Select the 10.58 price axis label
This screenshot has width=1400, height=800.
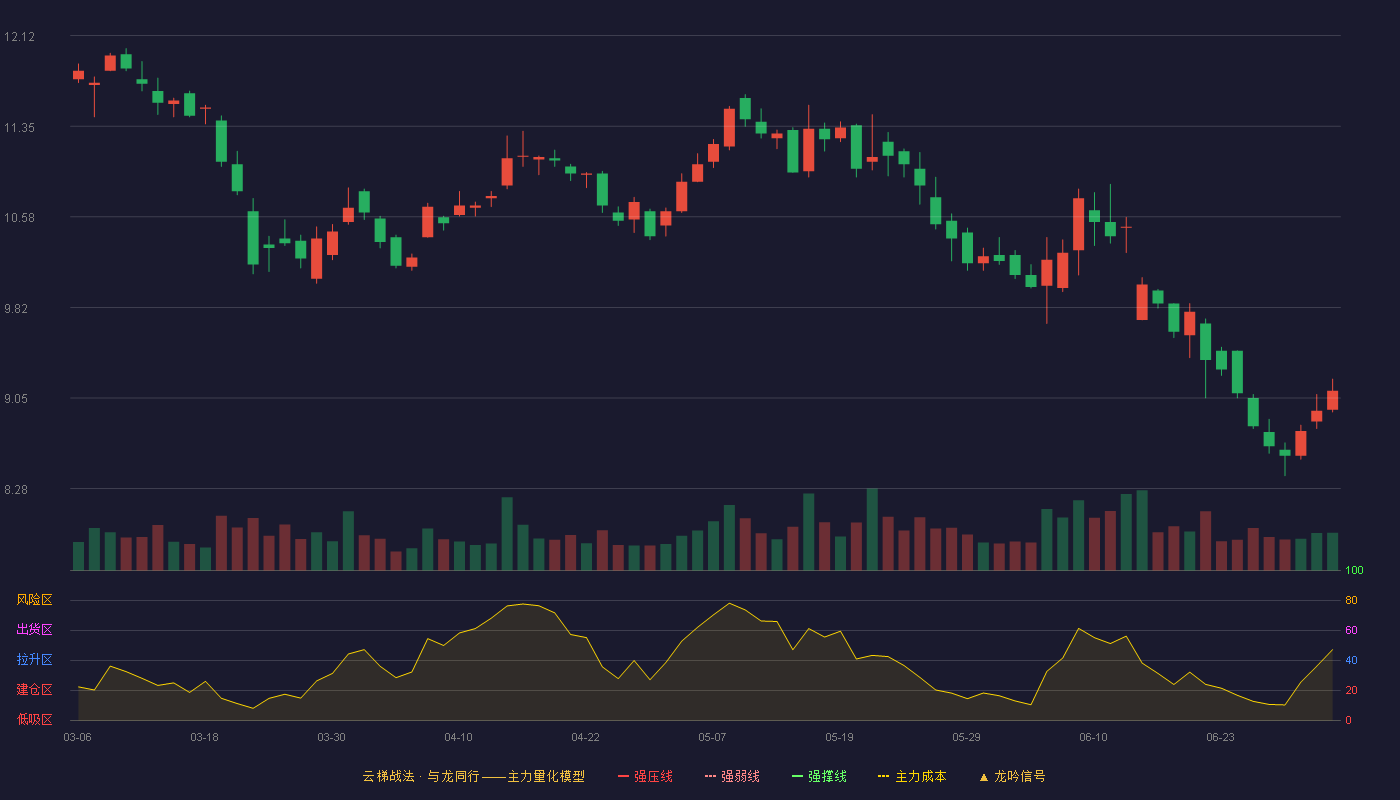19,218
